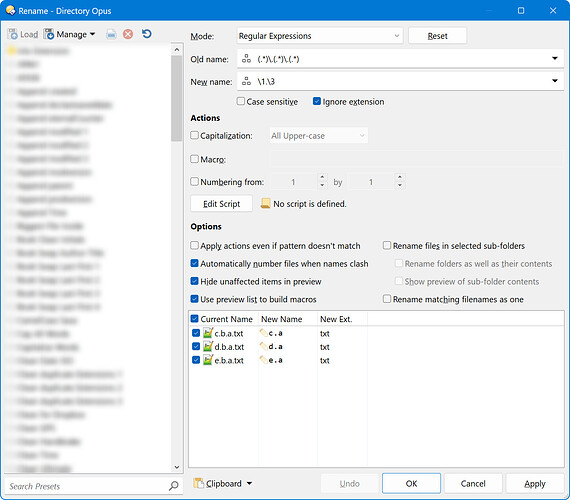The width and height of the screenshot is (570, 500).
Task: Click the Old name field tree icon
Action: pos(246,59)
